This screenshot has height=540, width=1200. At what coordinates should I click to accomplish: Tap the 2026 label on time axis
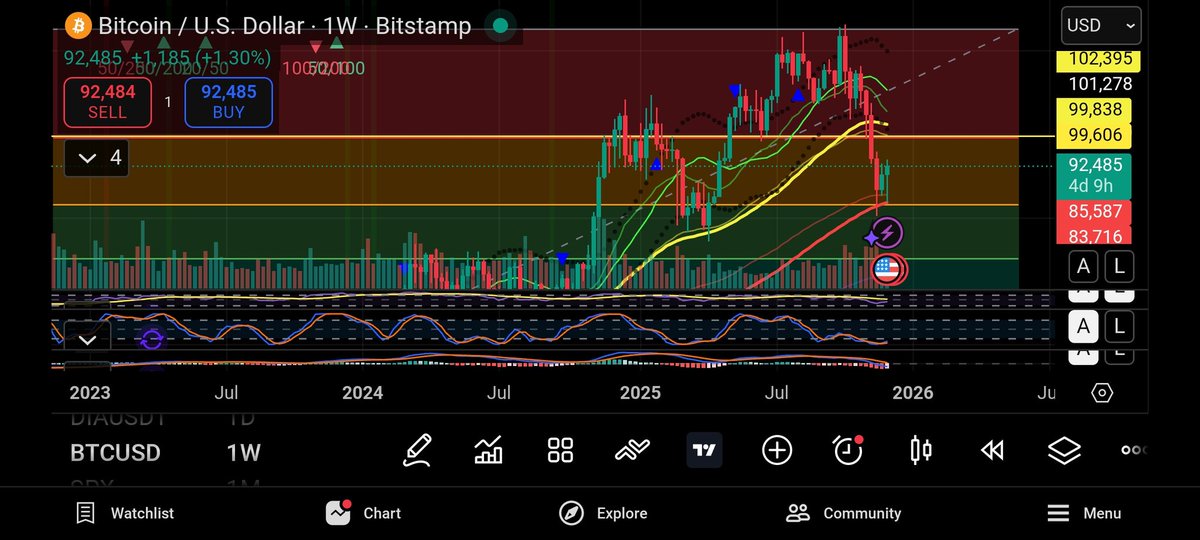[913, 393]
